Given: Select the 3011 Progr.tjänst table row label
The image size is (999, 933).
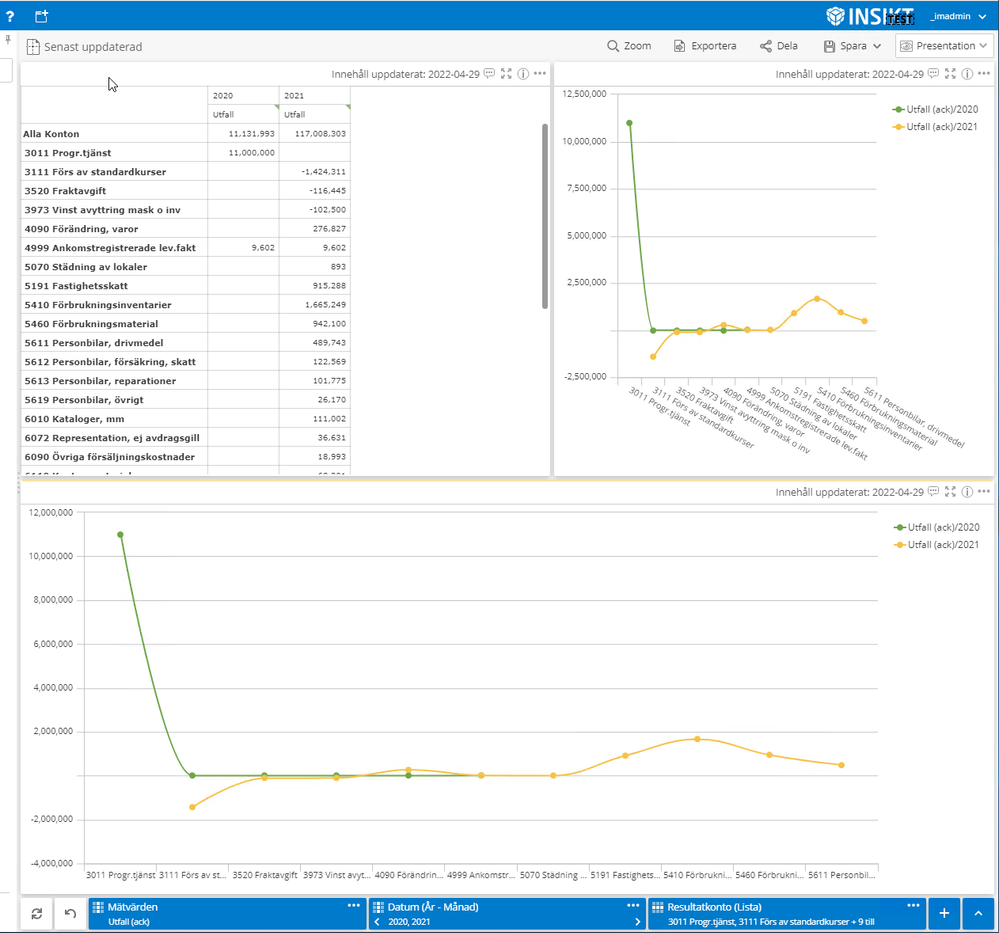Looking at the screenshot, I should coord(68,153).
